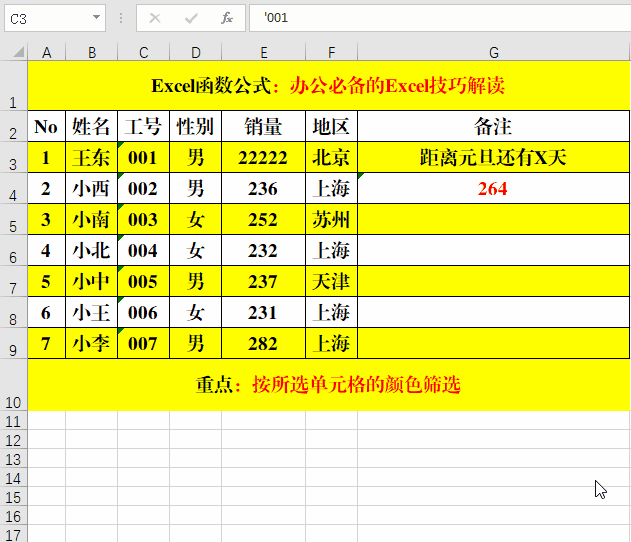The image size is (631, 542).
Task: Select column F header
Action: pos(332,52)
